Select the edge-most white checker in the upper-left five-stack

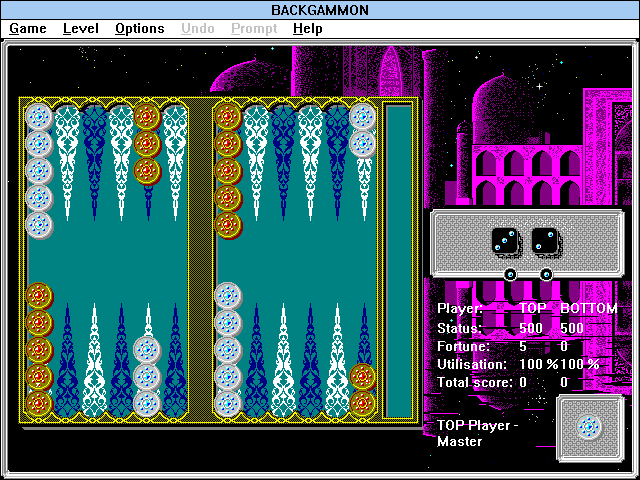39,117
